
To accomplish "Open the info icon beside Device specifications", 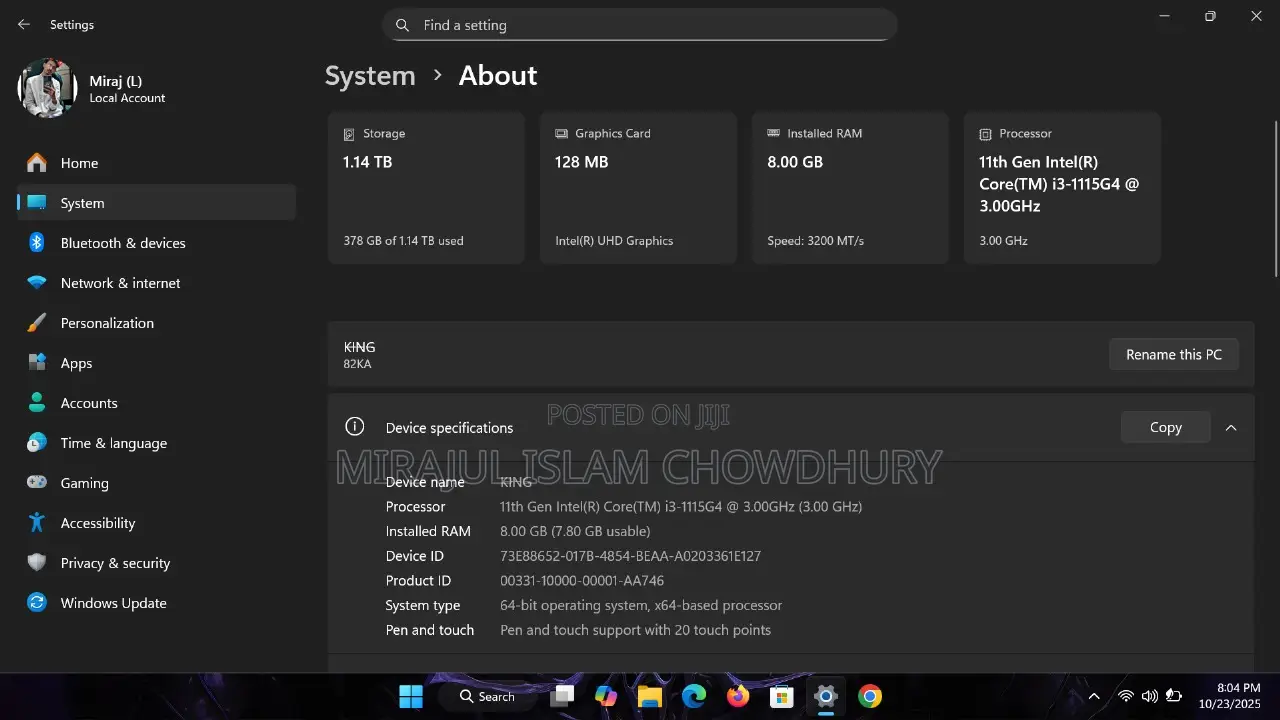I will [x=355, y=426].
